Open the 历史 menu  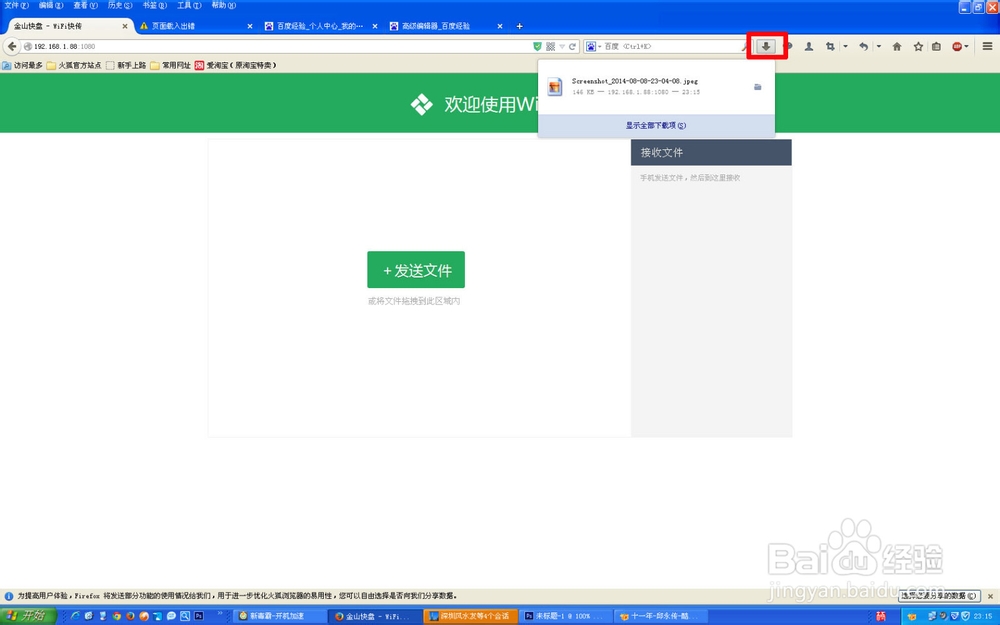pos(119,5)
